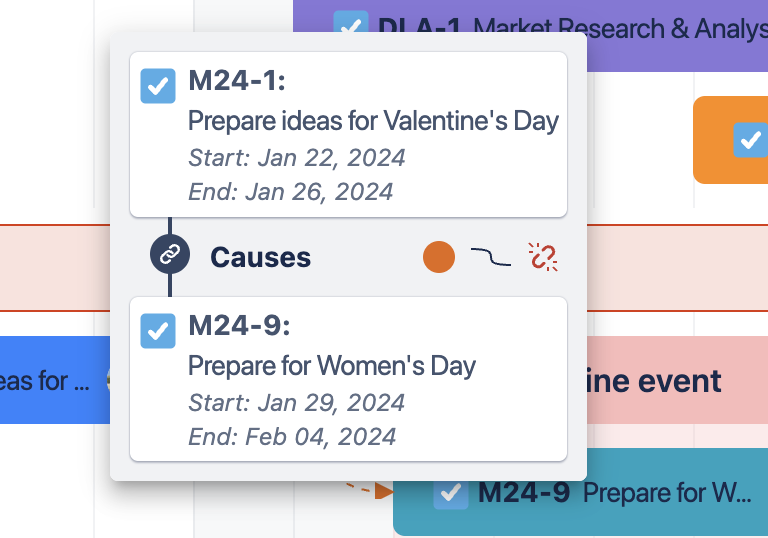Click 'Prepare ideas for Valentine's Day' title

(373, 121)
